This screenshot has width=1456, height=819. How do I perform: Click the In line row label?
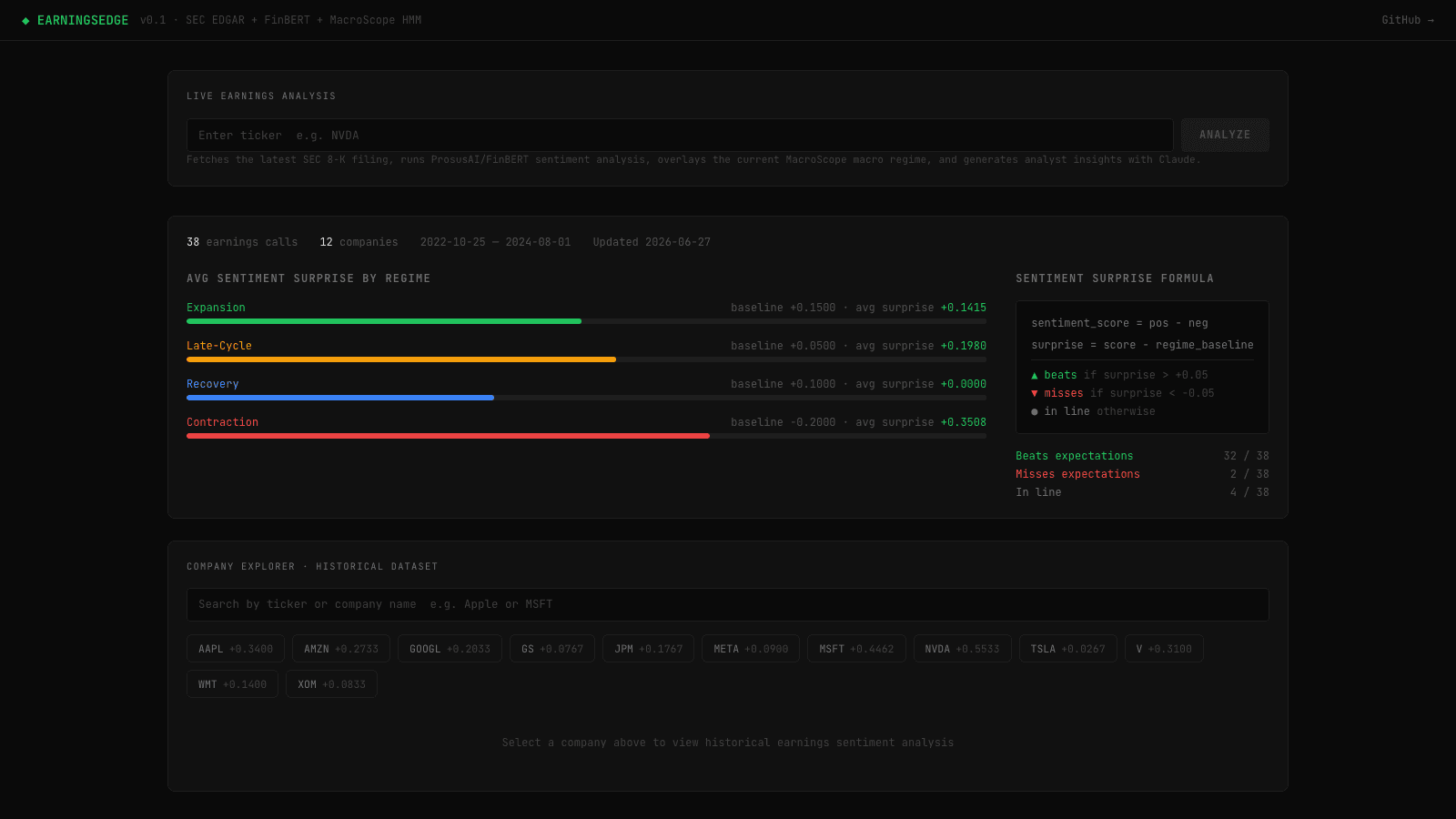1038,492
